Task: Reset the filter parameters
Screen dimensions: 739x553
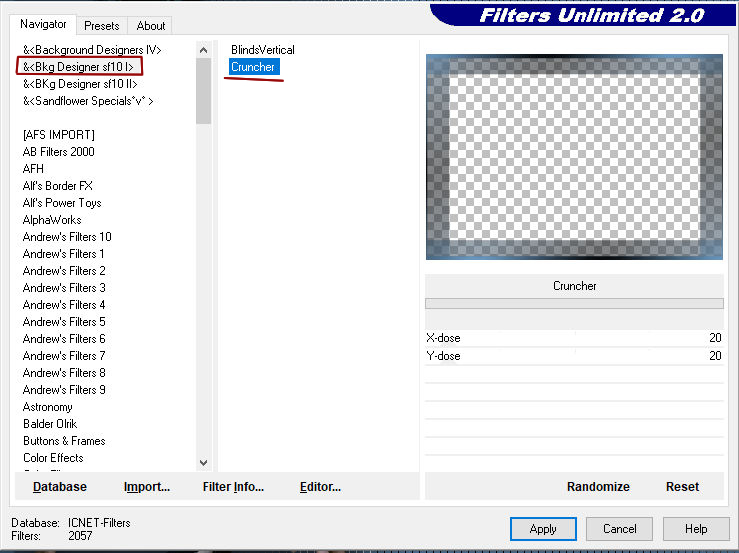Action: point(682,487)
